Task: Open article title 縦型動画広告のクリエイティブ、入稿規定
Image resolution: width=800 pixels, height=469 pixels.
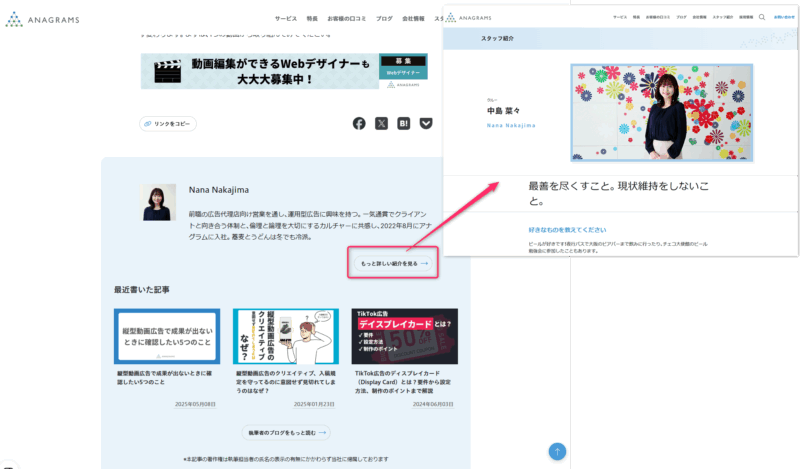Action: click(286, 382)
